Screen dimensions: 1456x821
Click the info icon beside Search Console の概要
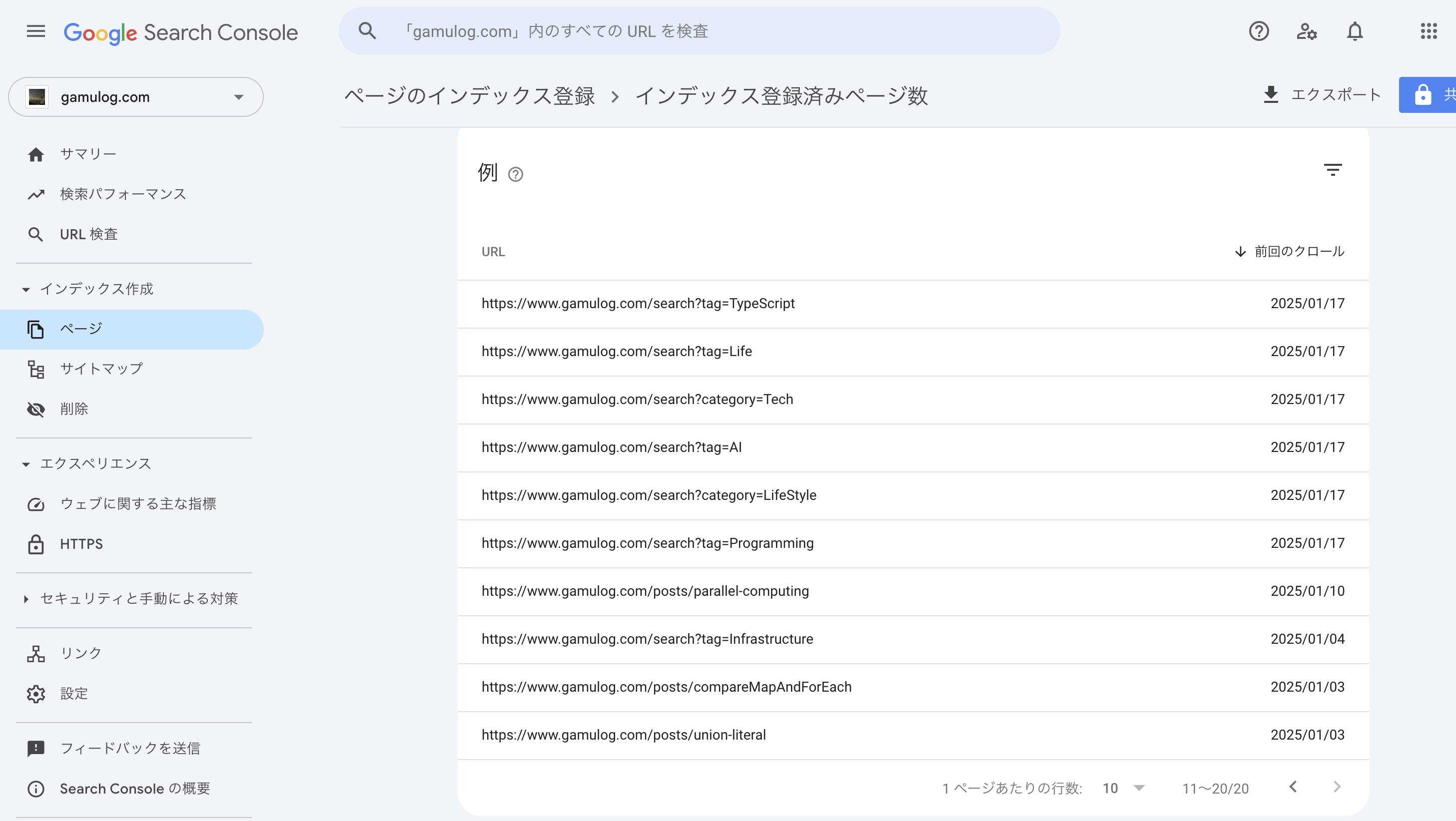coord(35,788)
